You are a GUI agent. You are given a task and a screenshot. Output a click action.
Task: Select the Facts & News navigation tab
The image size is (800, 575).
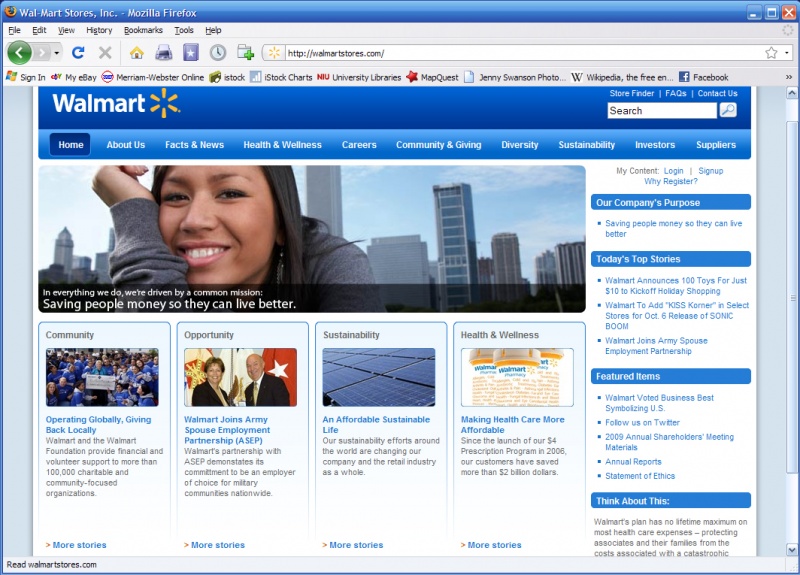[194, 145]
